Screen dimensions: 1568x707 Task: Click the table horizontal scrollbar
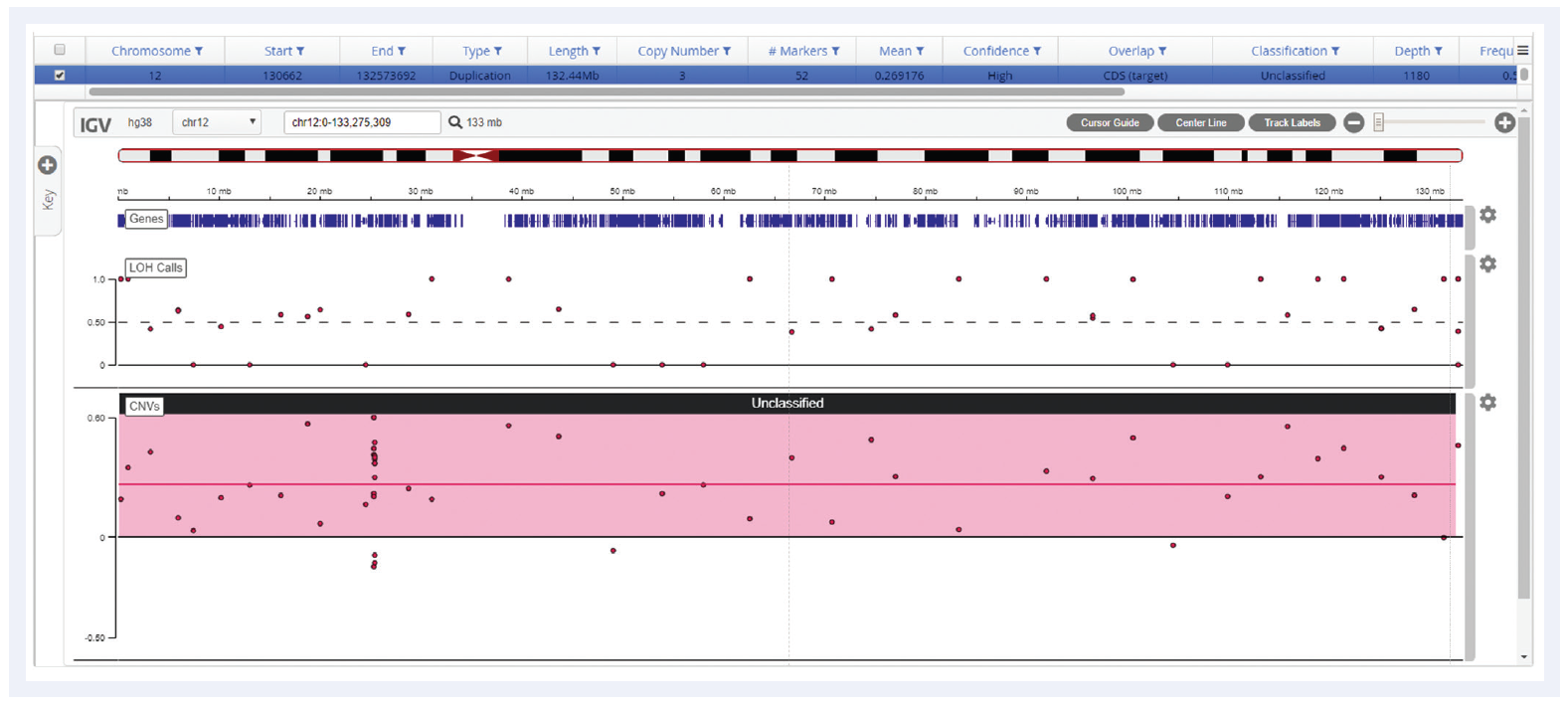(607, 91)
